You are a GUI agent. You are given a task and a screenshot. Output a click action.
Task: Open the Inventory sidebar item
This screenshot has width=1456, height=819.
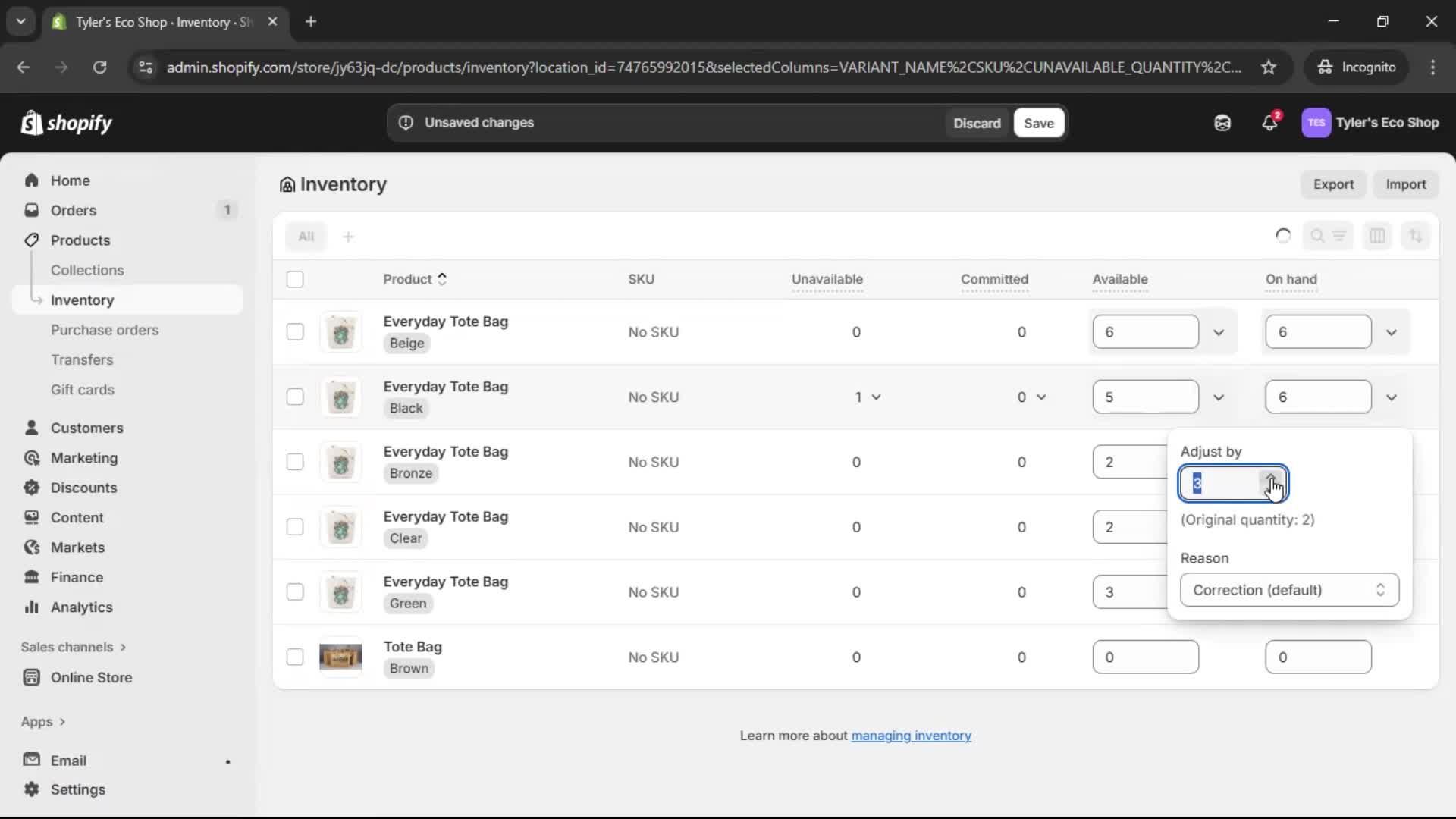coord(83,300)
